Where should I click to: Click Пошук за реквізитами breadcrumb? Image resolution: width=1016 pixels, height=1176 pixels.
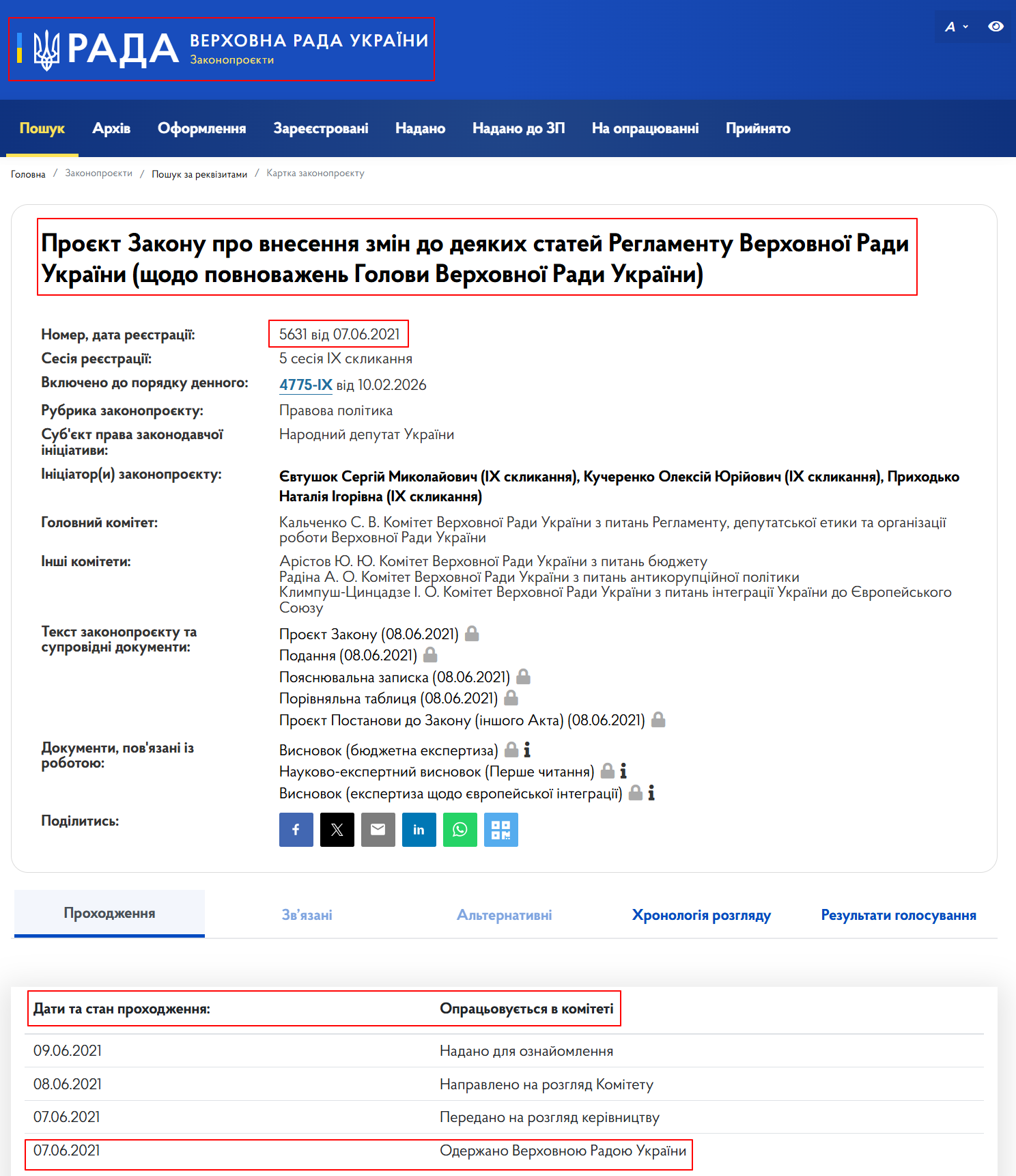[199, 174]
